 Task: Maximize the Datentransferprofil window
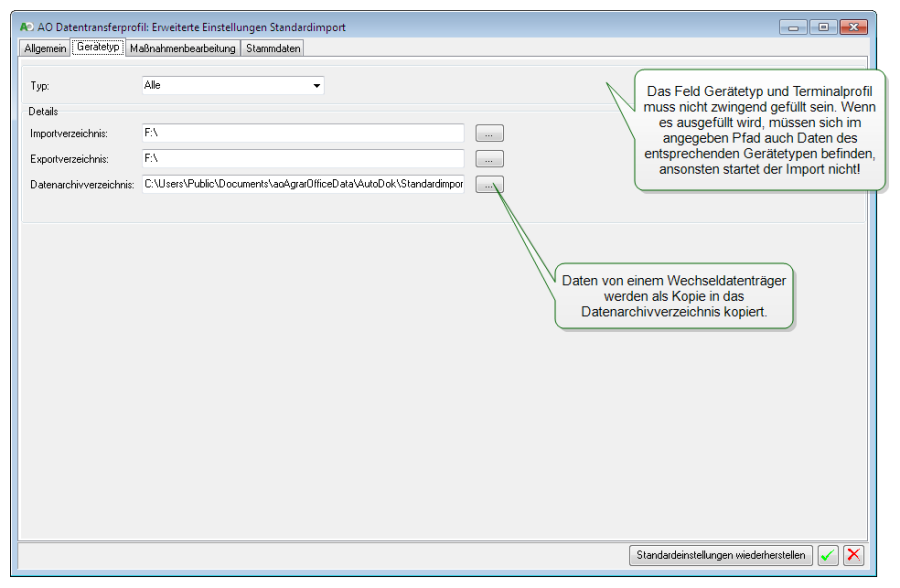[823, 27]
